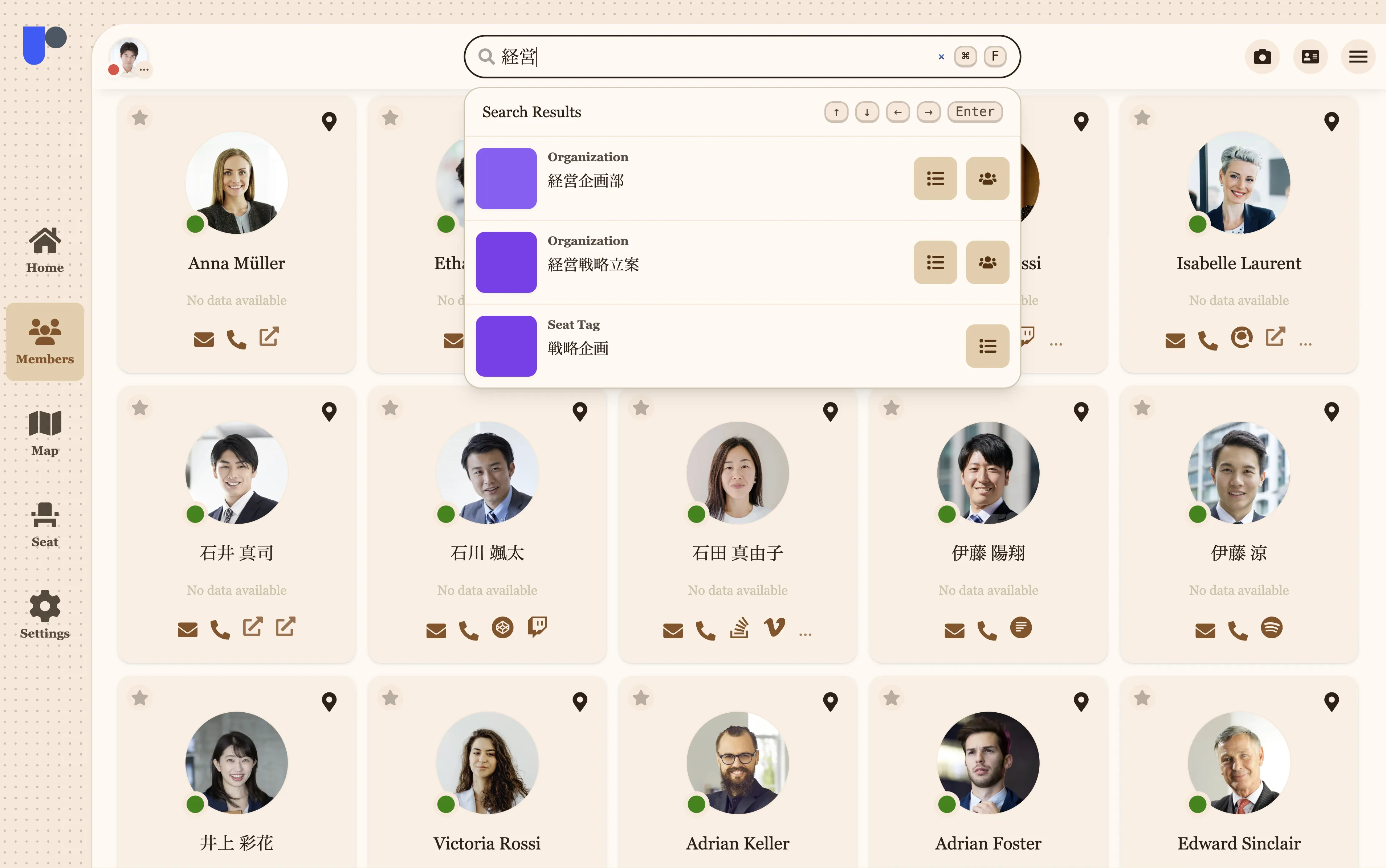The height and width of the screenshot is (868, 1386).
Task: Open Stack Overflow link for 石田 真由子
Action: (x=739, y=627)
